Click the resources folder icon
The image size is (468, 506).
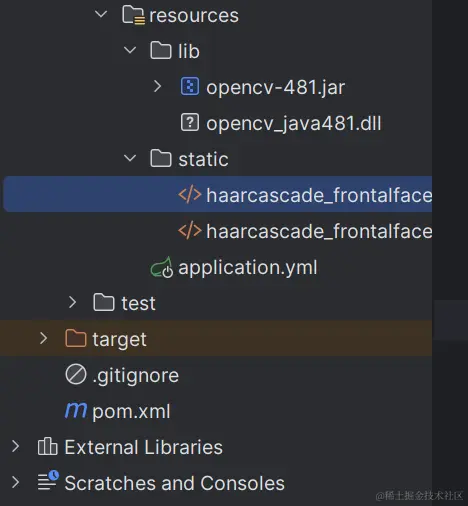[x=133, y=15]
